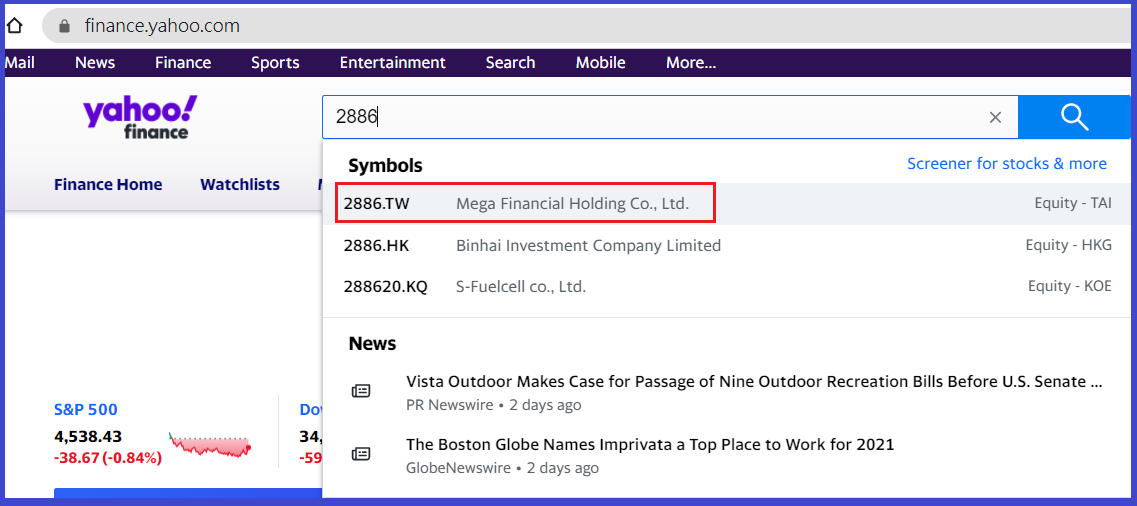
Task: Click Equity - HKG label
Action: click(1068, 246)
